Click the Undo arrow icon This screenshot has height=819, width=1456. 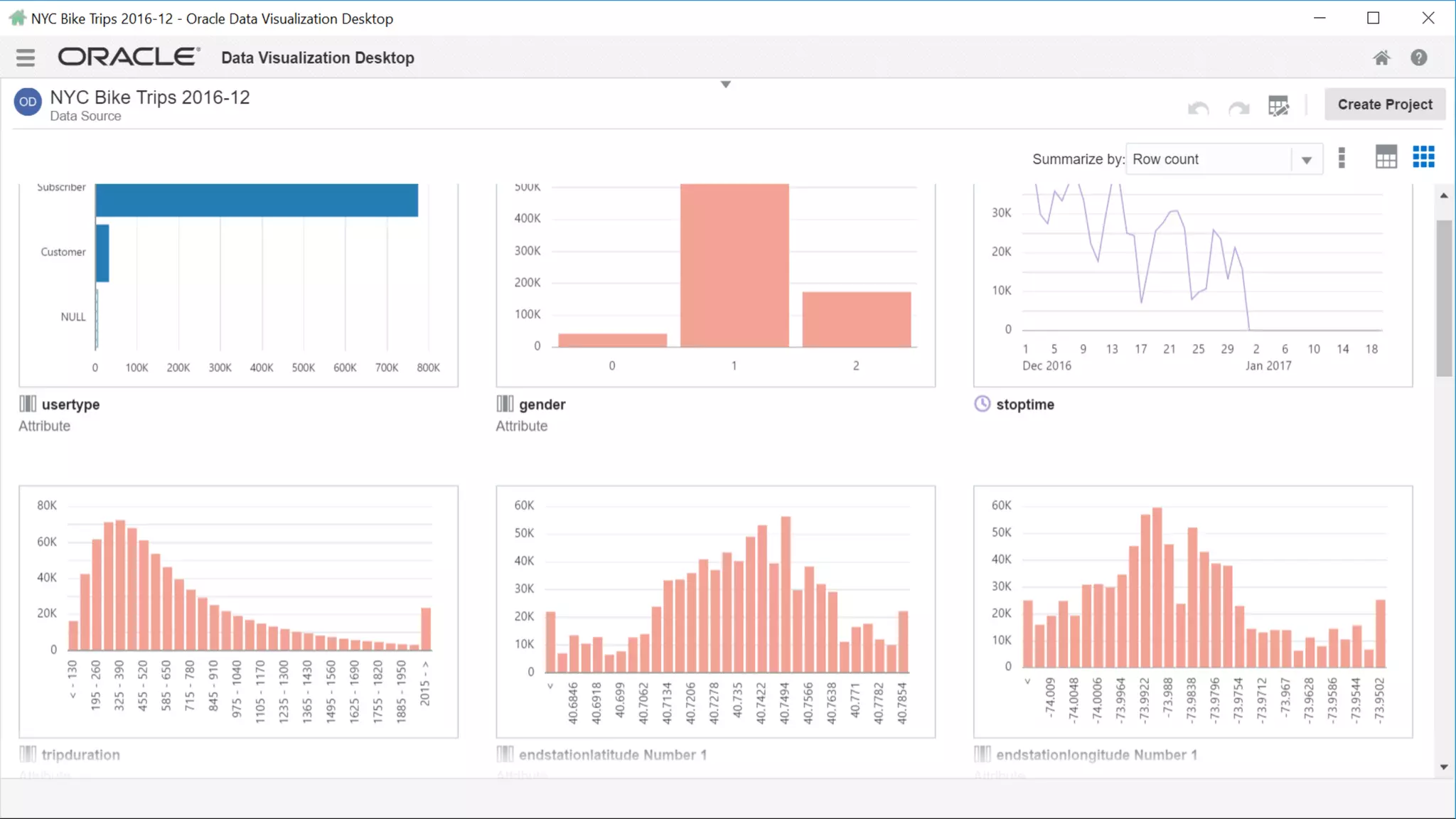(x=1199, y=107)
